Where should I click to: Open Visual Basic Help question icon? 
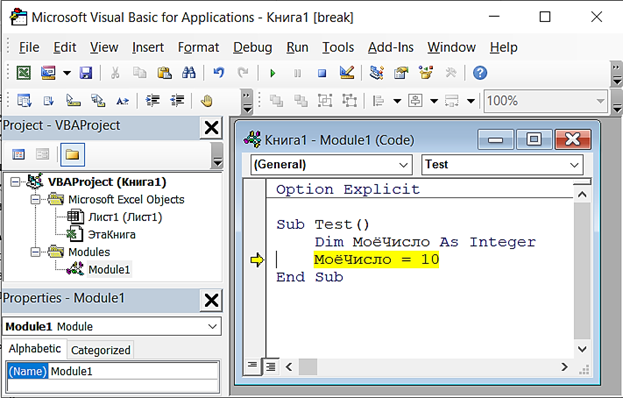pyautogui.click(x=480, y=73)
